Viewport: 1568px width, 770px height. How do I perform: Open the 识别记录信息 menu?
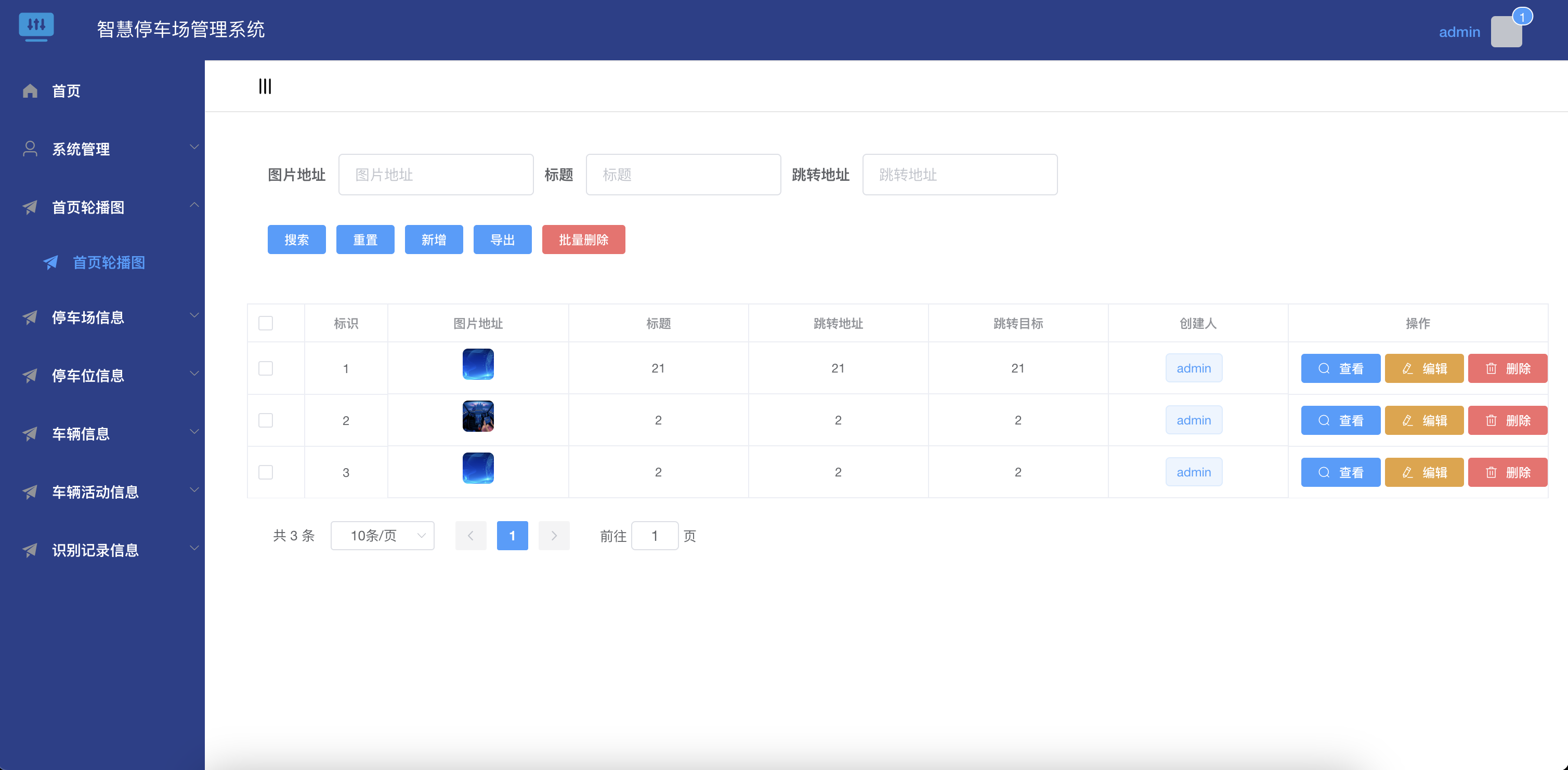pyautogui.click(x=102, y=550)
